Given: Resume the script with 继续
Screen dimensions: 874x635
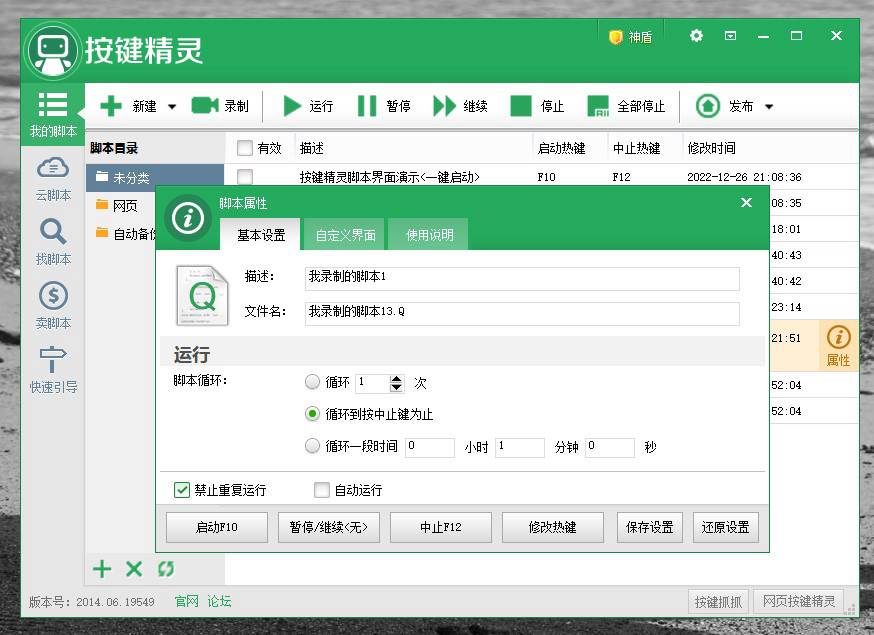Looking at the screenshot, I should tap(460, 106).
